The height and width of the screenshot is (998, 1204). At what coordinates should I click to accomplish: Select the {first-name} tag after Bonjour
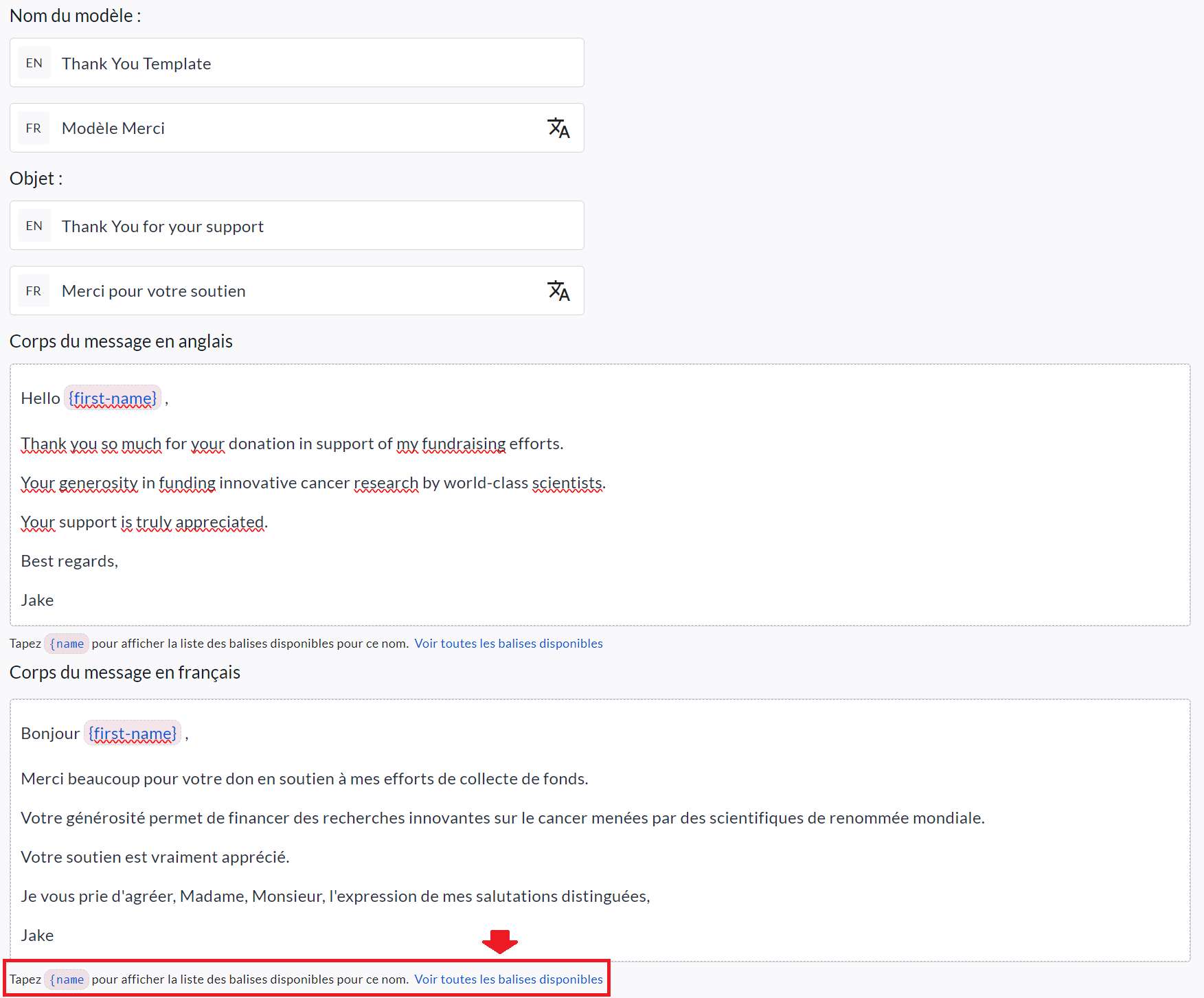tap(133, 734)
